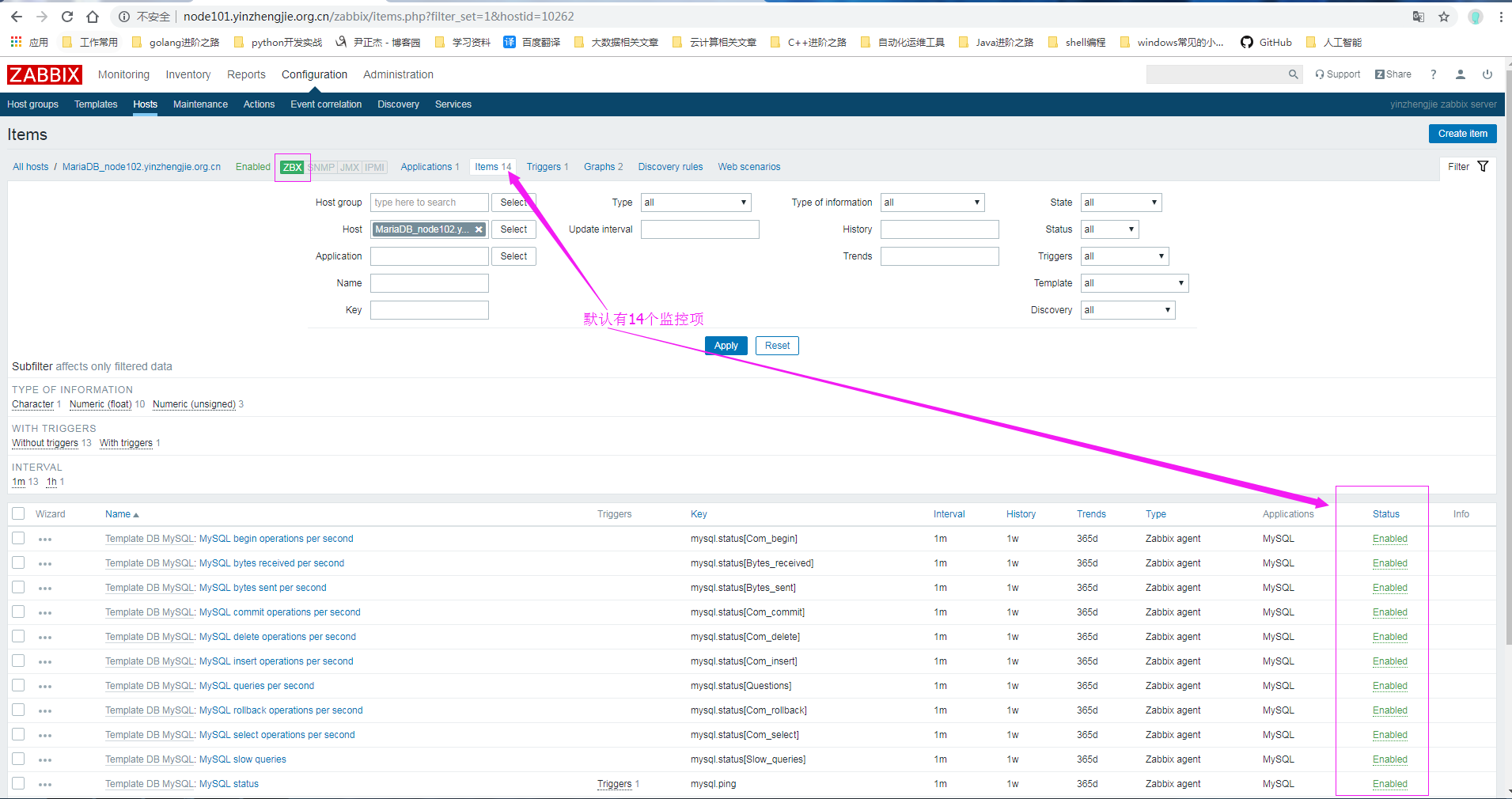Open the user profile icon
This screenshot has height=799, width=1512.
pyautogui.click(x=1461, y=74)
